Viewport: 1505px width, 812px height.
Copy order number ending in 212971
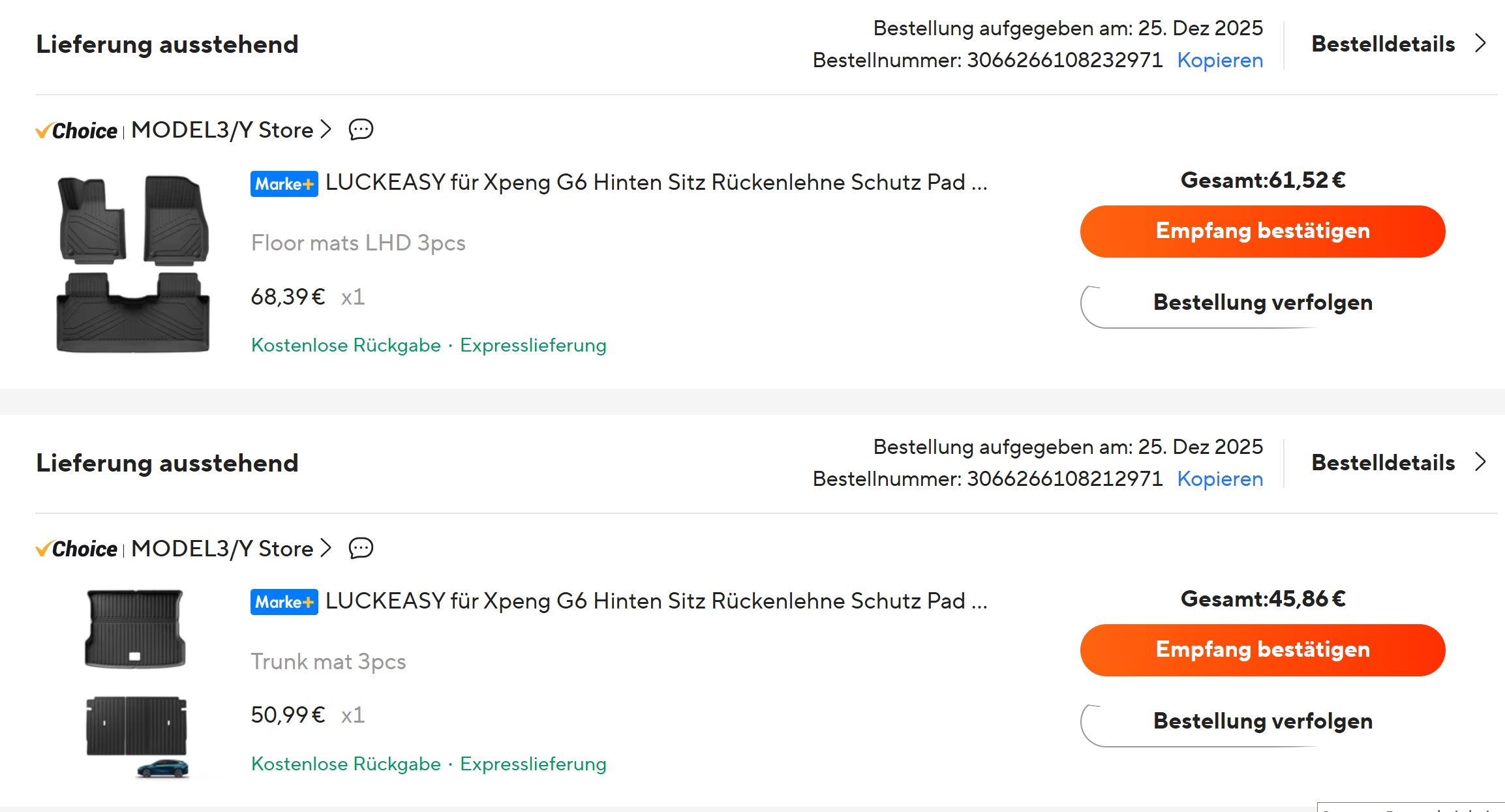click(x=1220, y=479)
